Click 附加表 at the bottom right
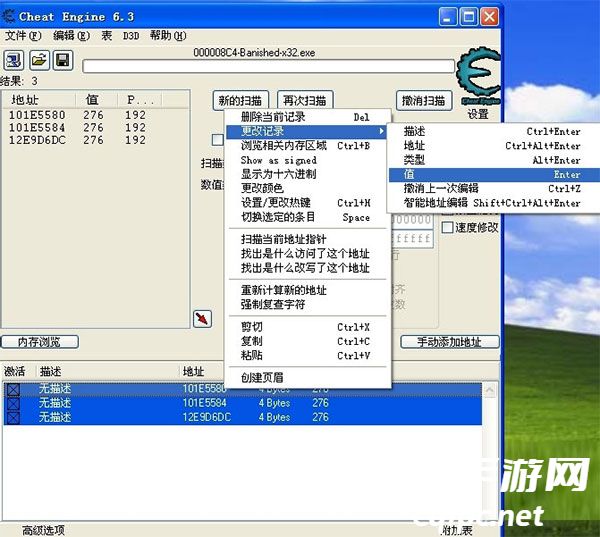The image size is (600, 537). tap(457, 530)
